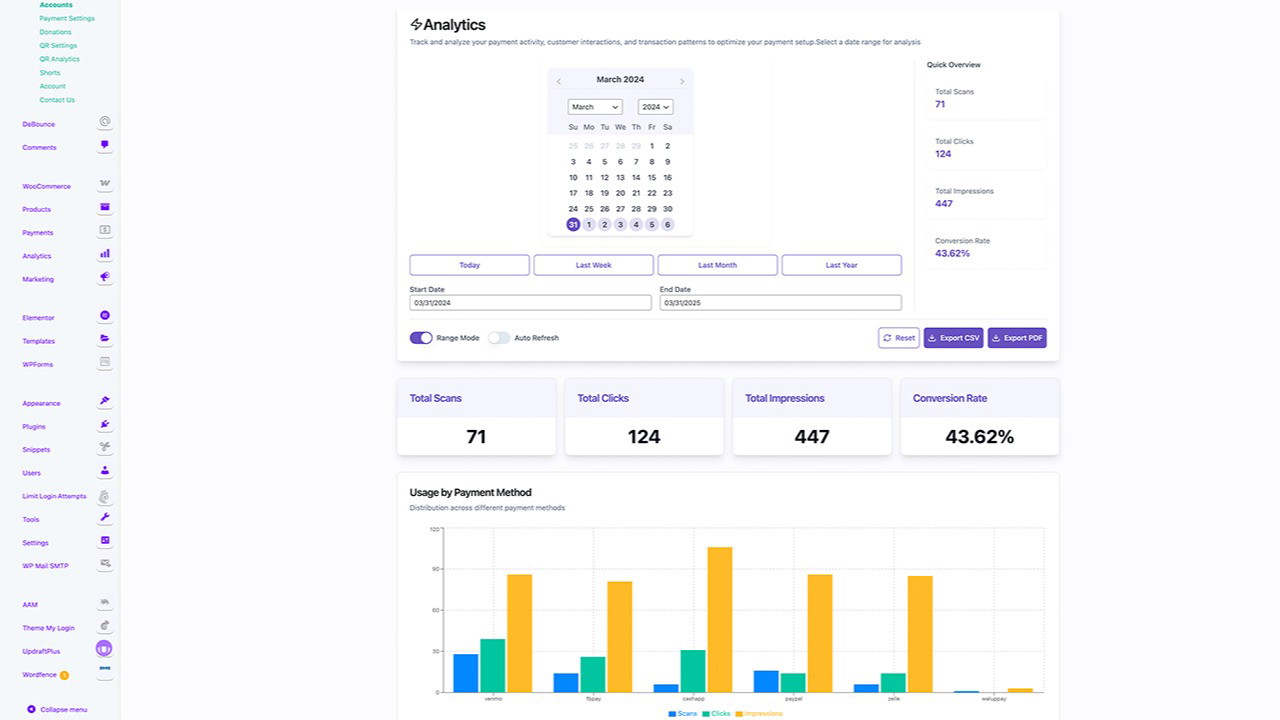Open the Templates folder icon
The image size is (1280, 720).
[x=104, y=339]
